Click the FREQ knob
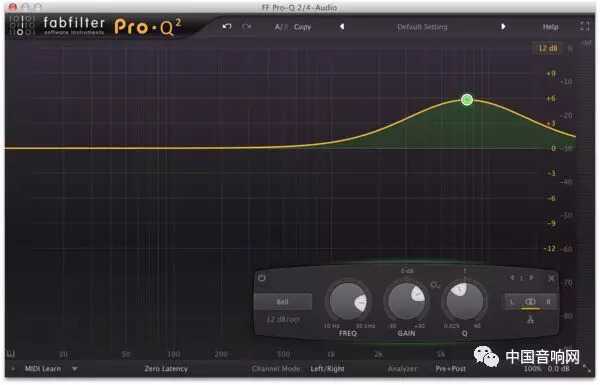 coord(348,302)
